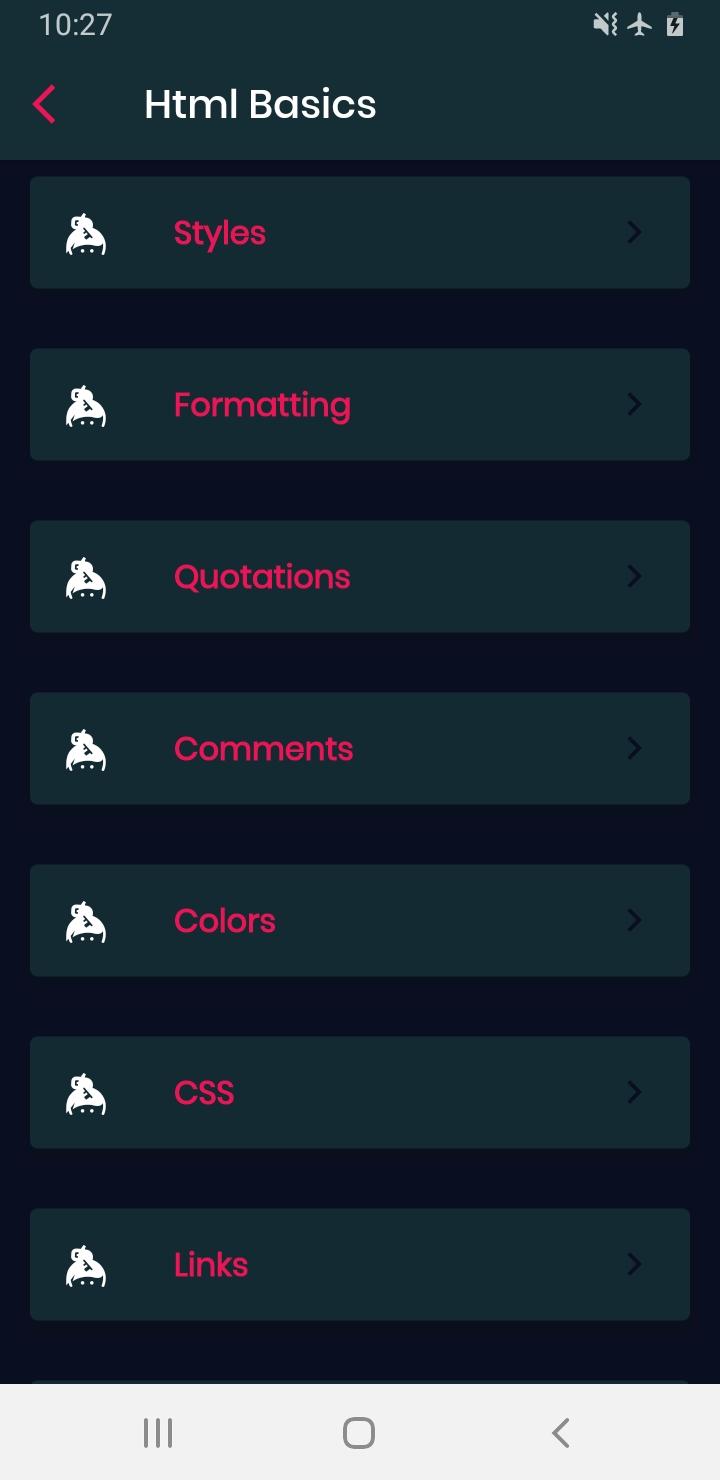Screen dimensions: 720x1480
Task: Select the Formatting lesson label
Action: pos(262,406)
